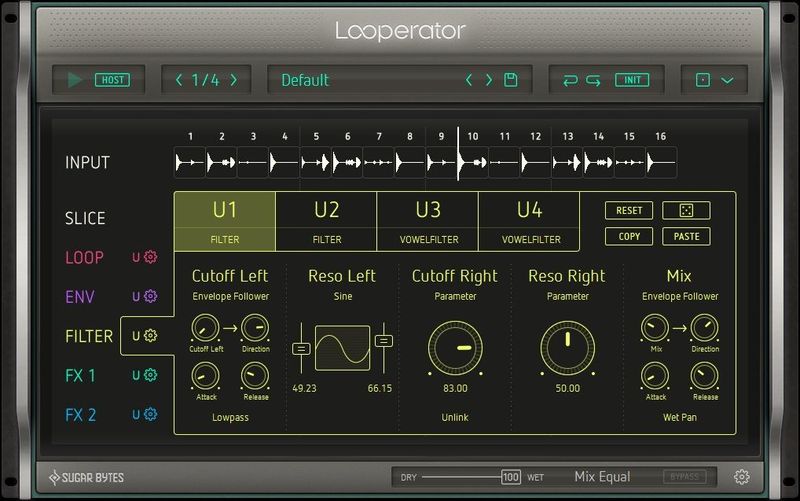800x501 pixels.
Task: Open LOOP row gear settings
Action: 151,257
